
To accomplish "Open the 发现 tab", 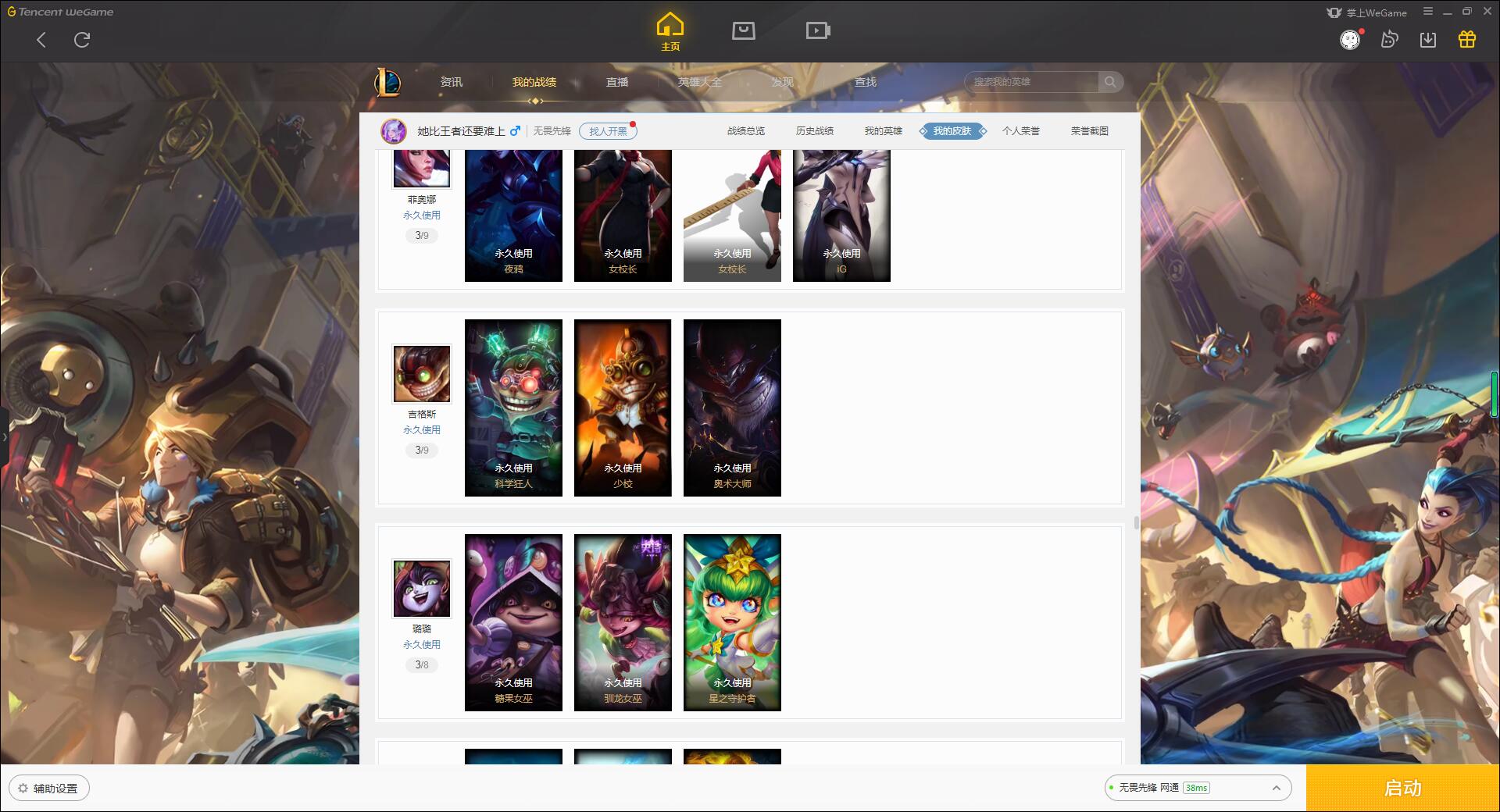I will tap(783, 82).
